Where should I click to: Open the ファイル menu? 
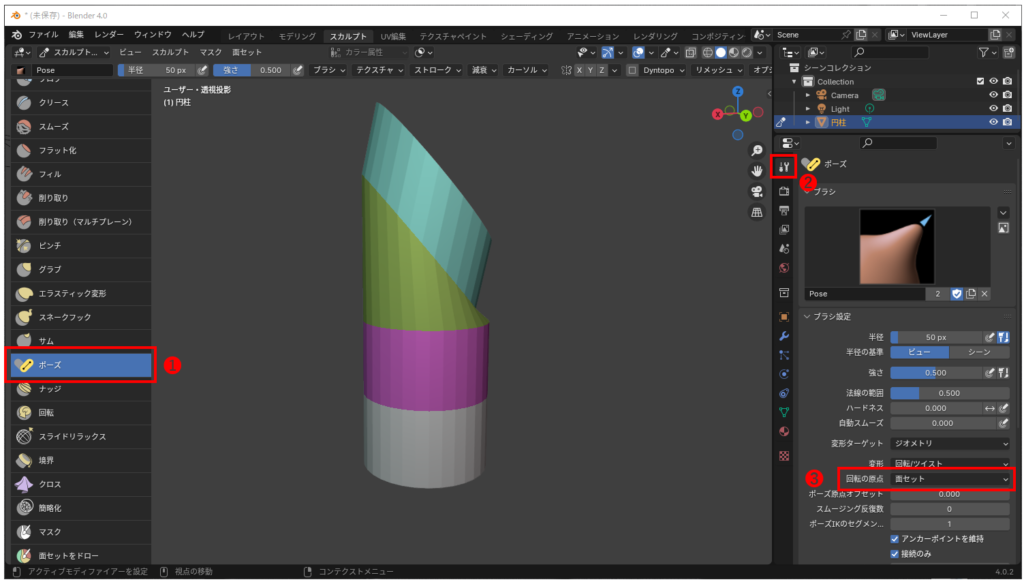click(43, 35)
